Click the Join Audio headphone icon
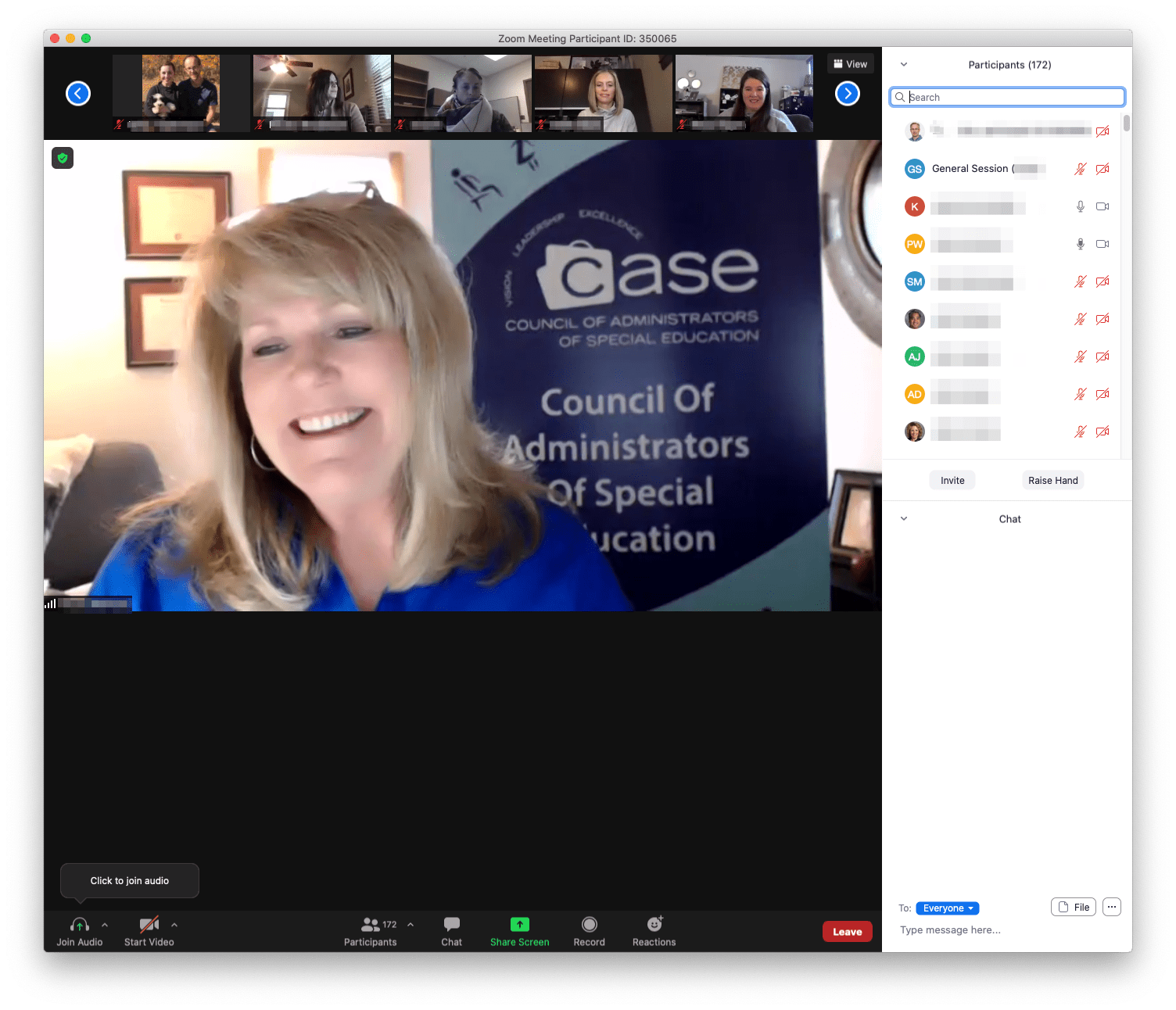This screenshot has width=1176, height=1010. pyautogui.click(x=80, y=925)
